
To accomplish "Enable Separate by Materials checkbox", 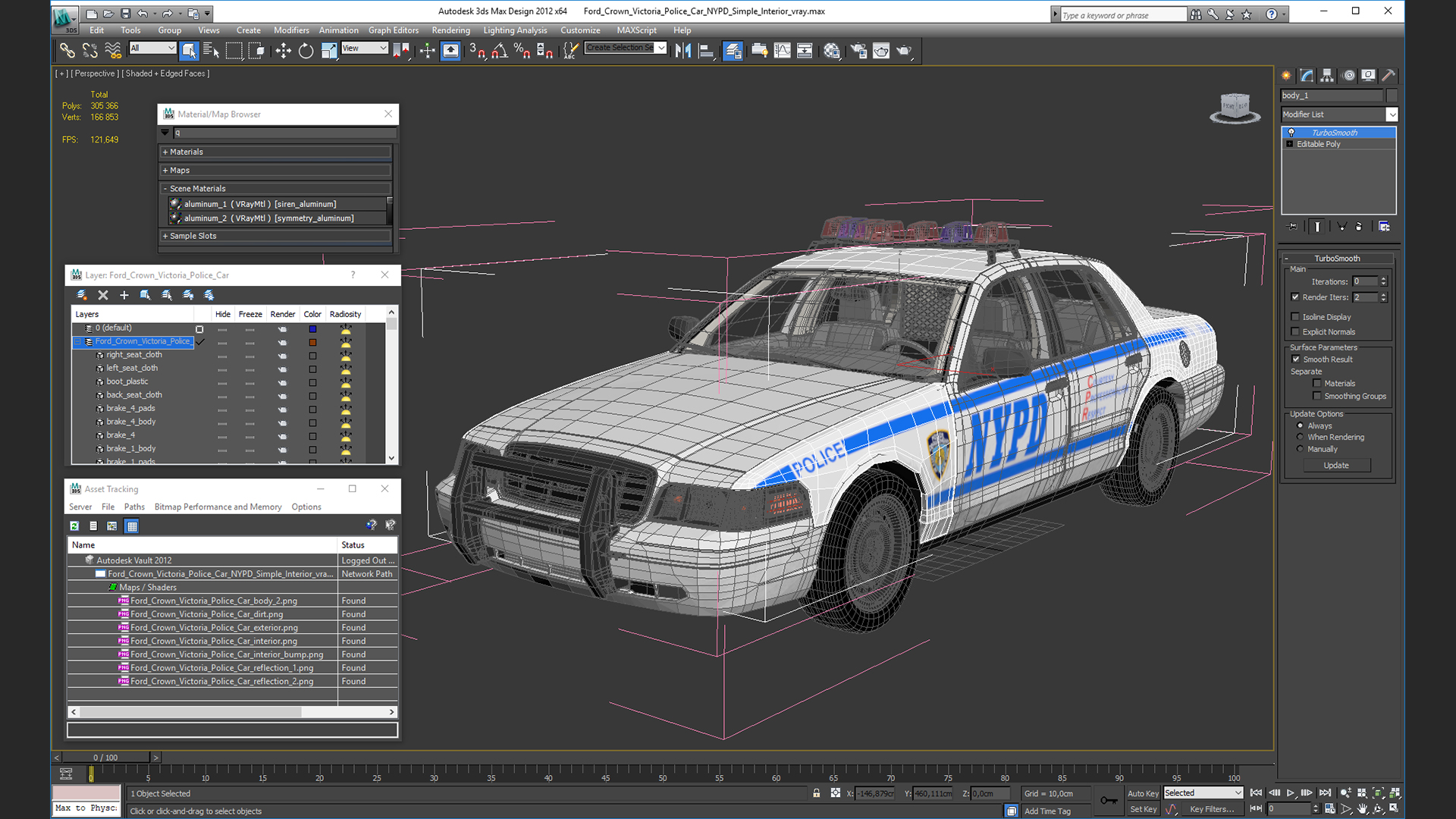I will tap(1317, 384).
